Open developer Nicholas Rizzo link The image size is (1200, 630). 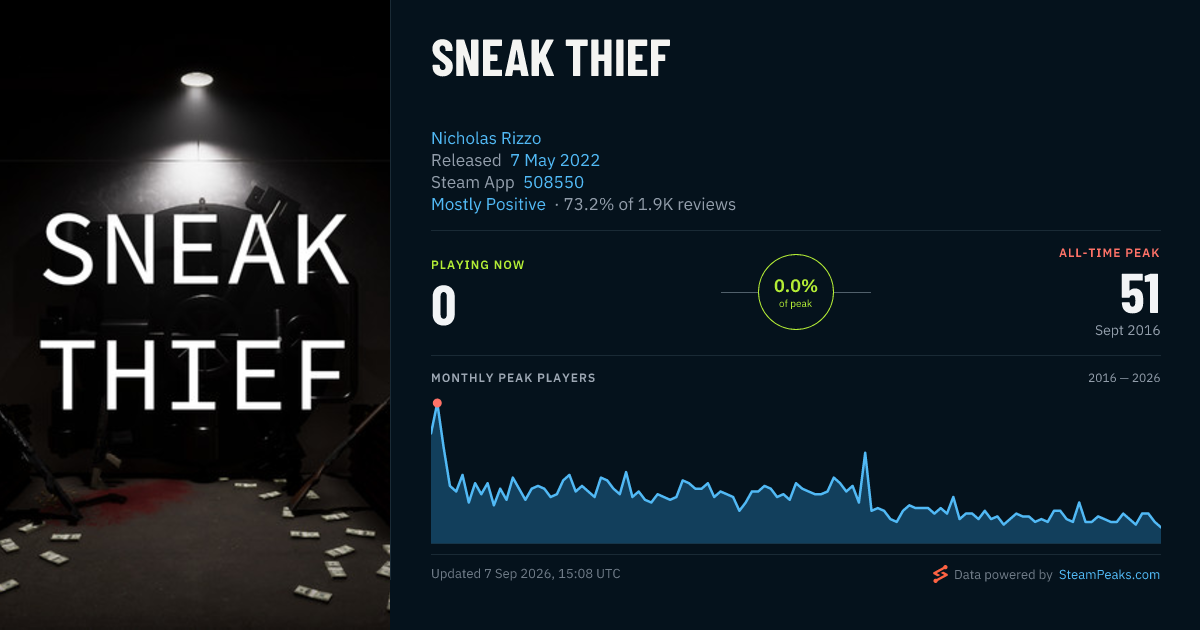pos(486,138)
